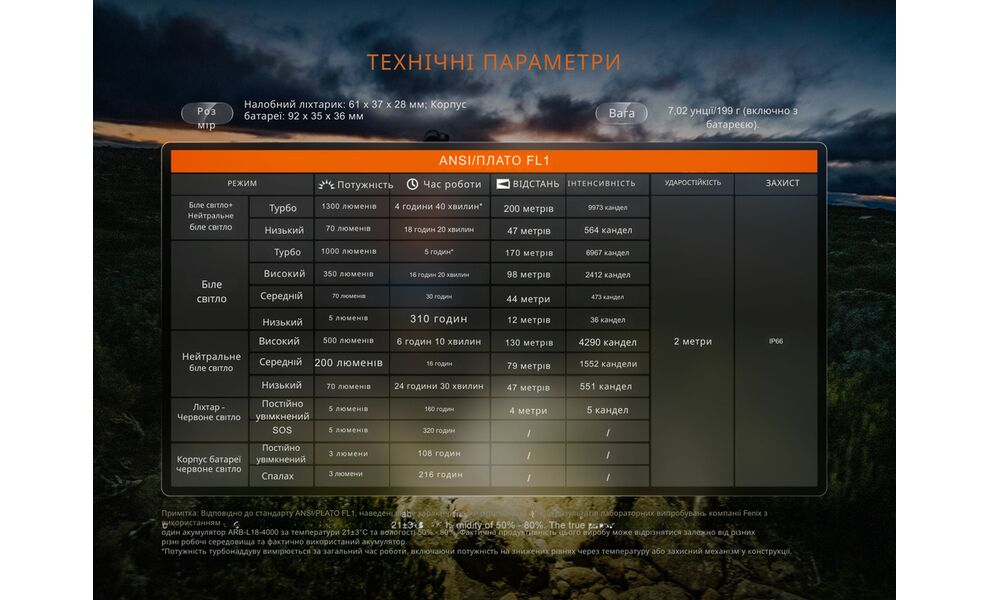This screenshot has height=600, width=990.
Task: Switch to the ANSI/ПЛАТО FL1 tab
Action: [x=495, y=157]
